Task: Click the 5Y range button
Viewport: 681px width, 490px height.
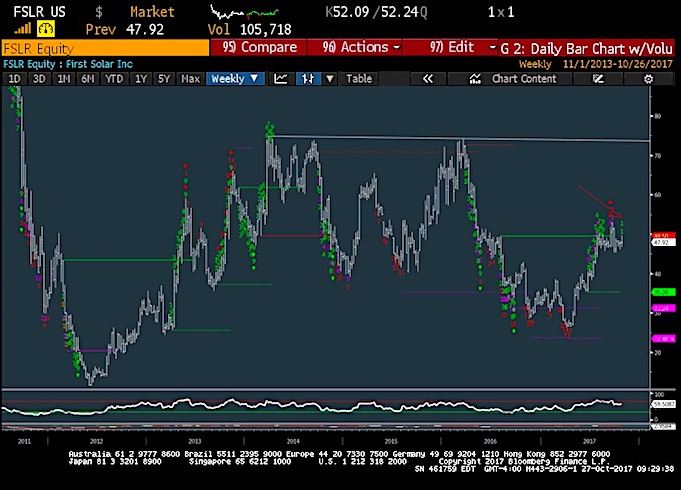Action: 163,78
